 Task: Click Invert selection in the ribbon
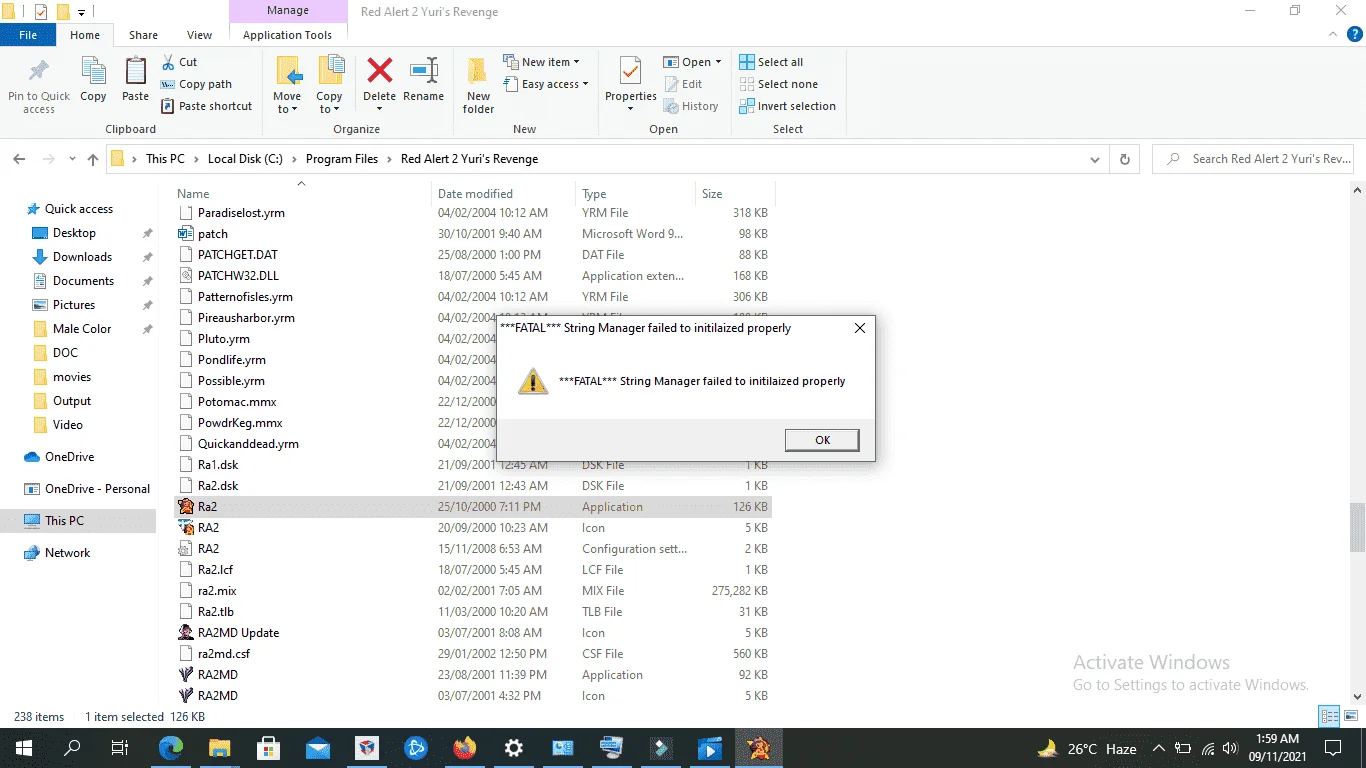pyautogui.click(x=787, y=106)
